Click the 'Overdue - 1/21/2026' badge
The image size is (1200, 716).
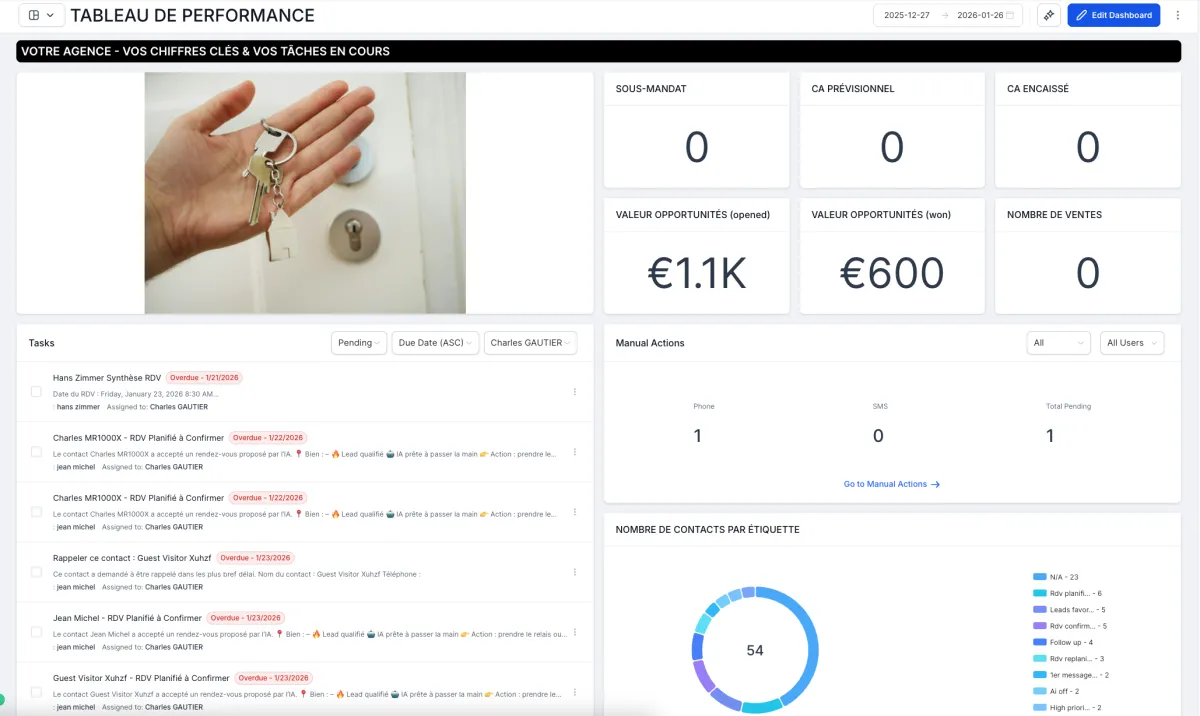tap(204, 378)
